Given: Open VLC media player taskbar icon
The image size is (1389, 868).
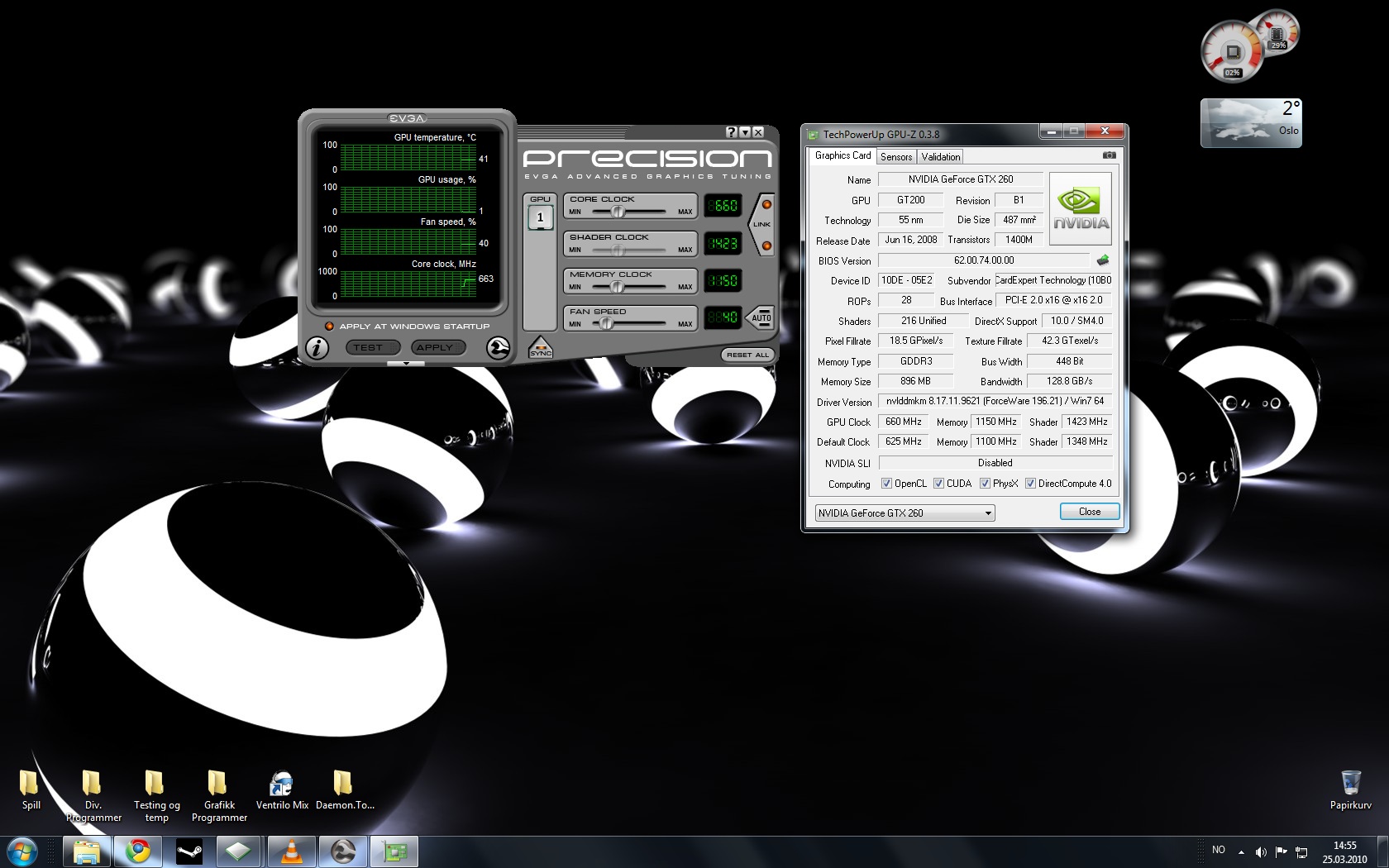Looking at the screenshot, I should (x=292, y=851).
